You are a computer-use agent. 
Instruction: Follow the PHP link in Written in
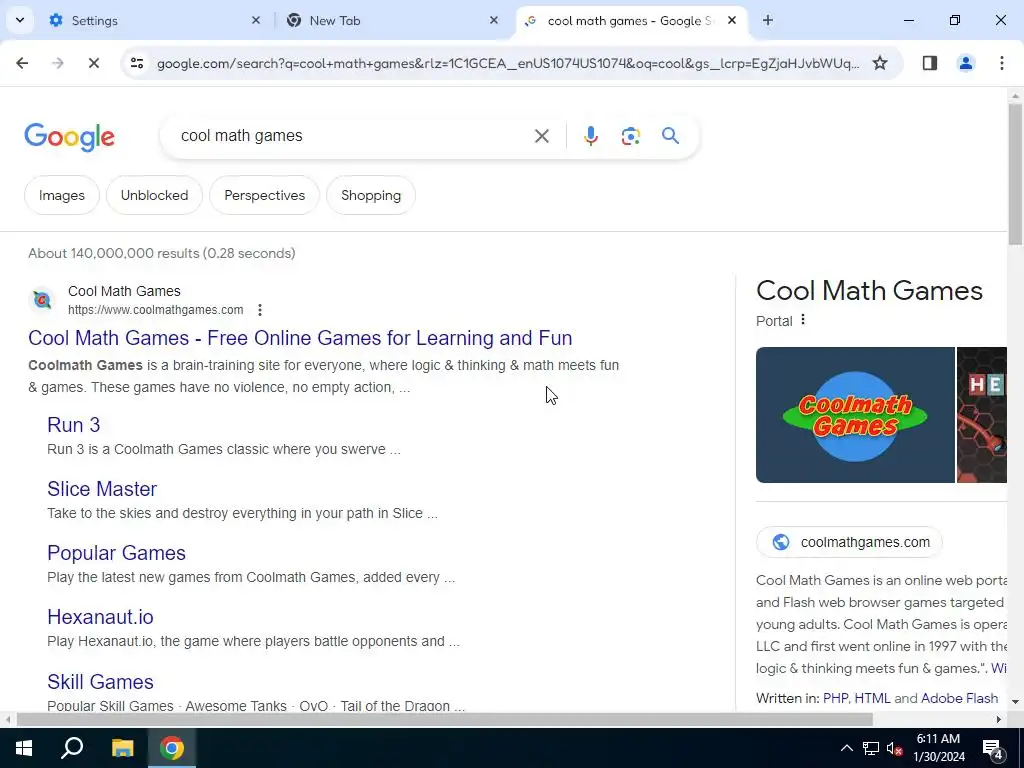pos(835,698)
